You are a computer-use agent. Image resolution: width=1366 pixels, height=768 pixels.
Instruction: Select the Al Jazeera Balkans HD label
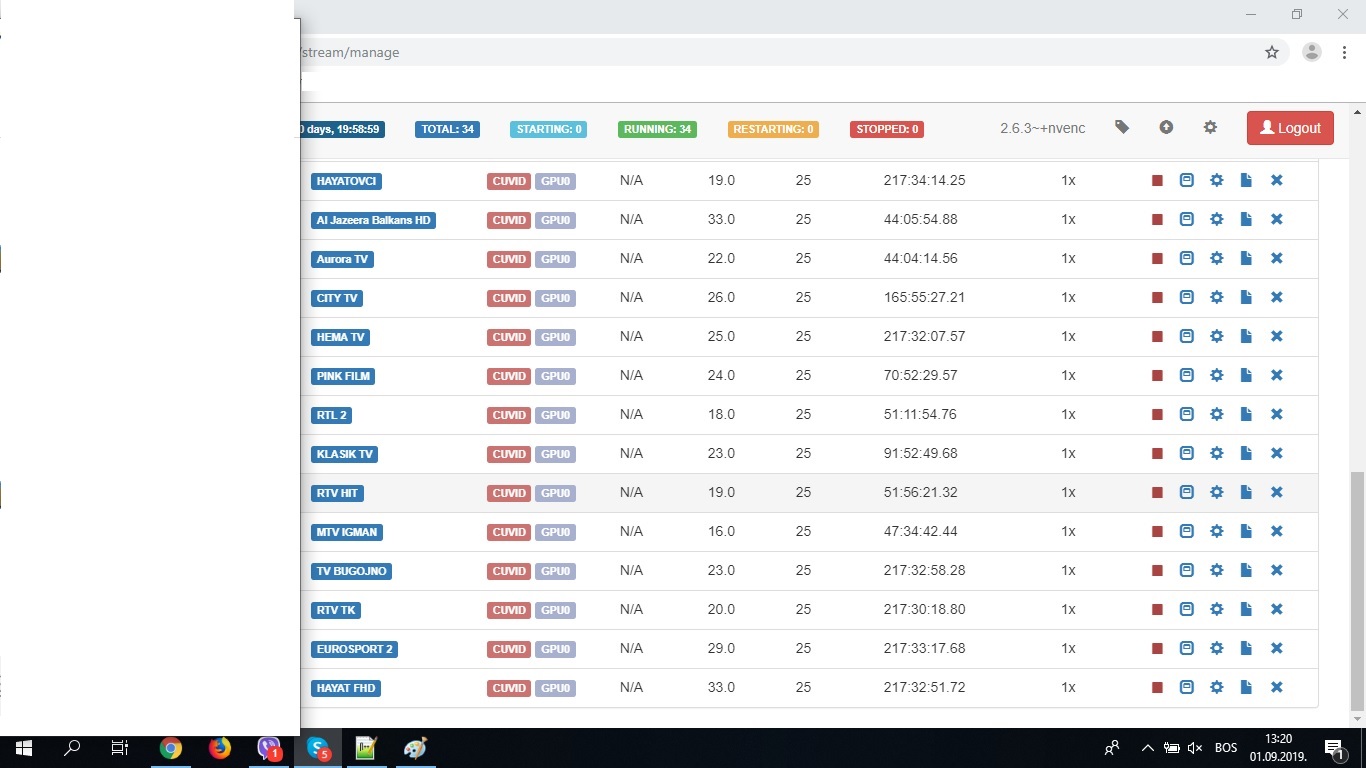pos(373,220)
